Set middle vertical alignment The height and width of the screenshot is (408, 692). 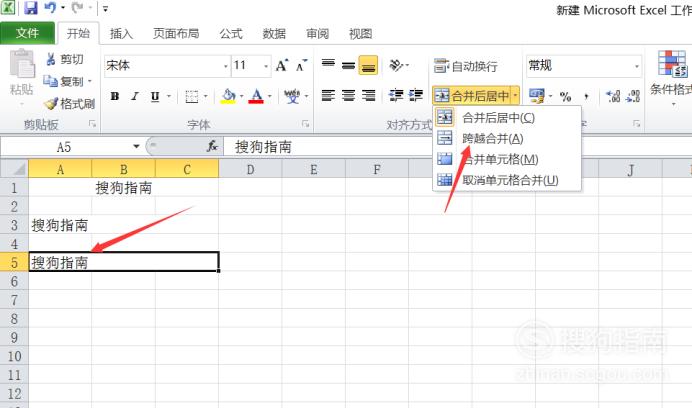(x=348, y=65)
